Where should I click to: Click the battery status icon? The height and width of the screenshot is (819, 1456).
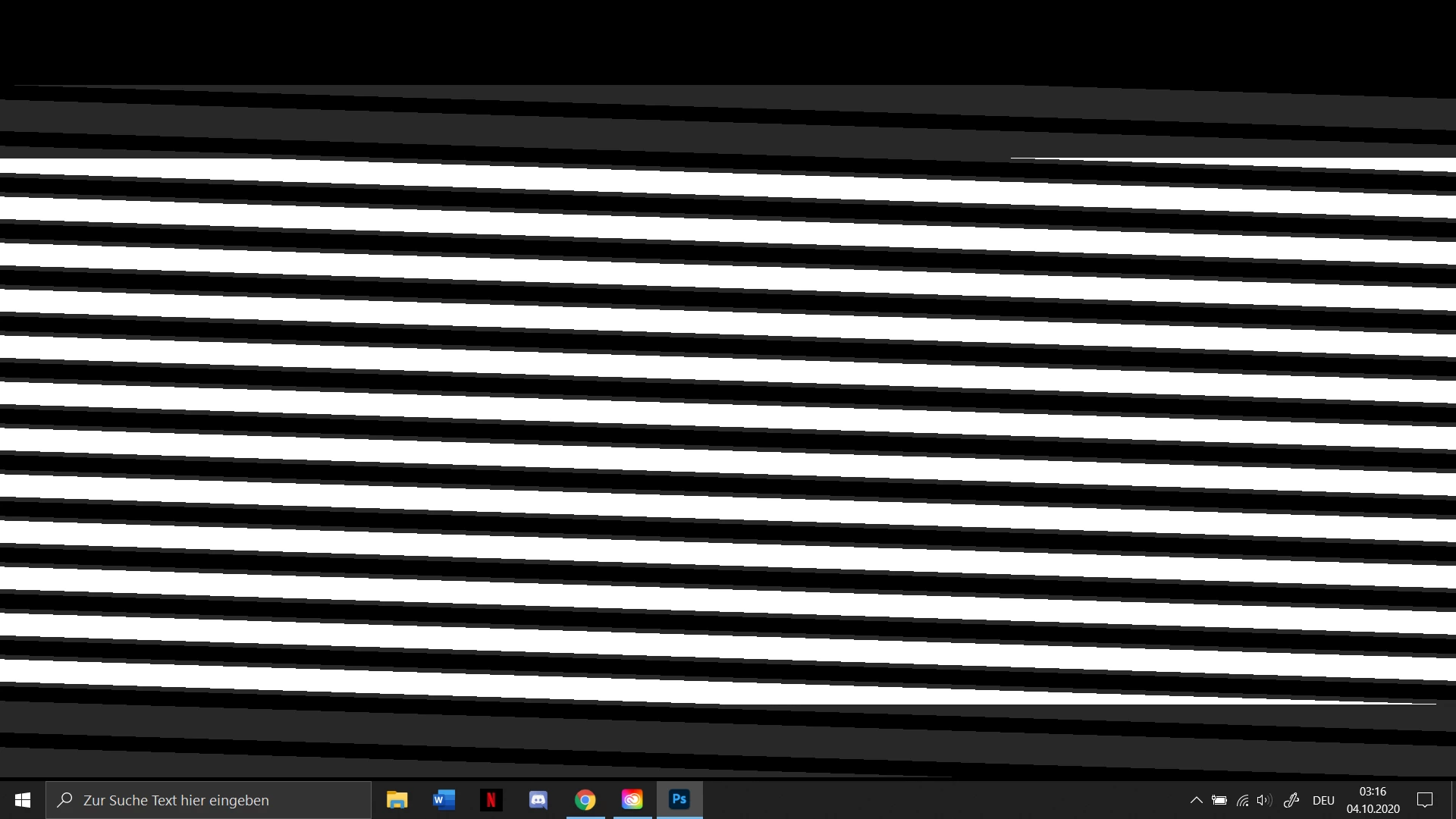tap(1219, 800)
